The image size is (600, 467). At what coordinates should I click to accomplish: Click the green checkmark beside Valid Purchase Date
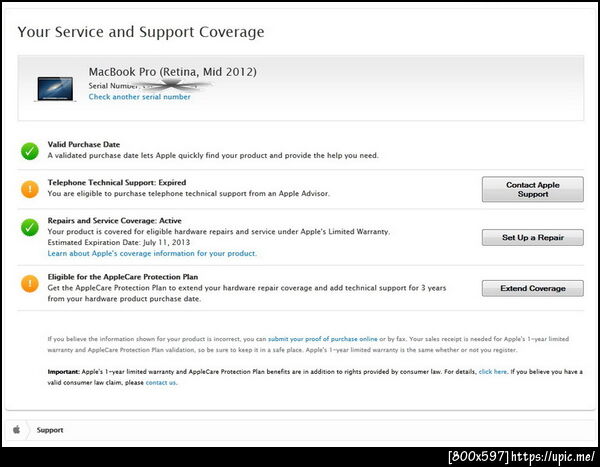(30, 151)
